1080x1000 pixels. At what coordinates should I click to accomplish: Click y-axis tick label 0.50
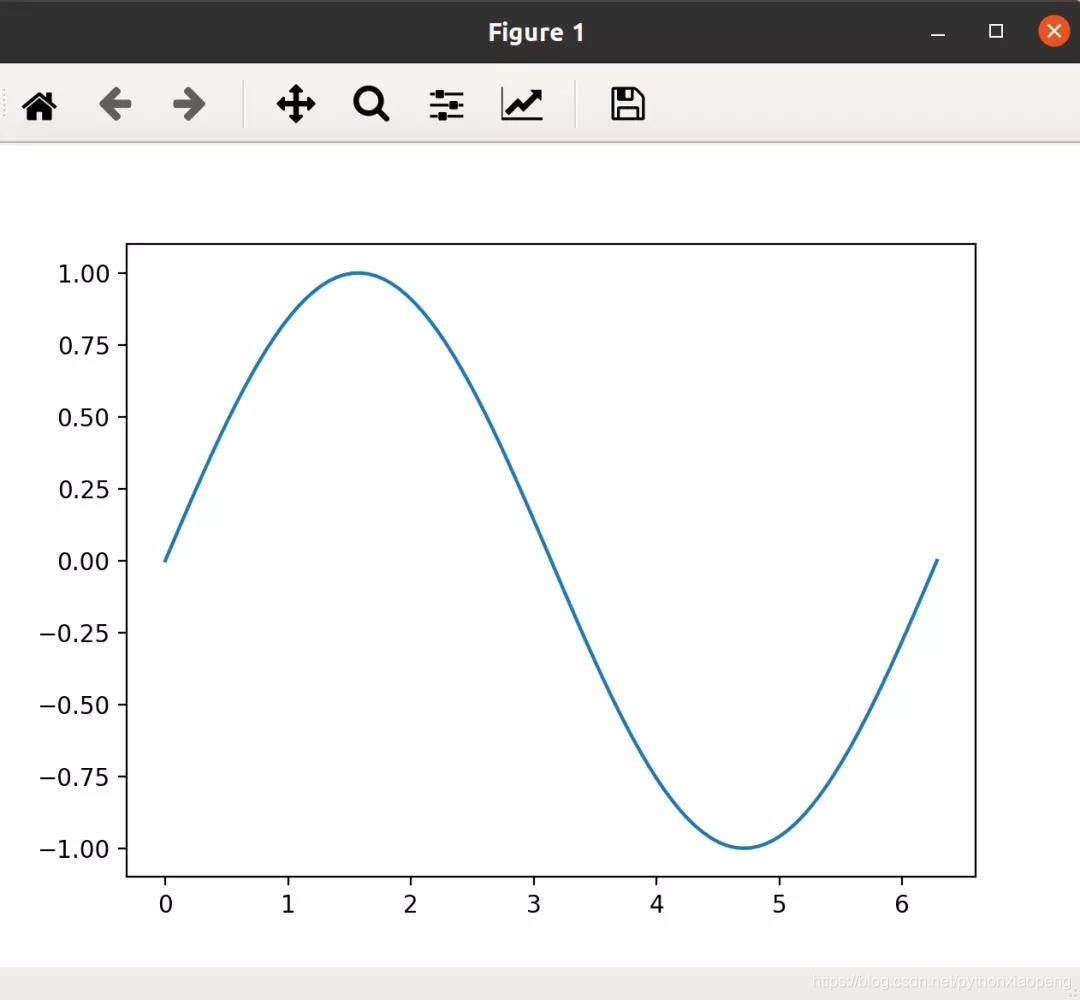pos(83,417)
